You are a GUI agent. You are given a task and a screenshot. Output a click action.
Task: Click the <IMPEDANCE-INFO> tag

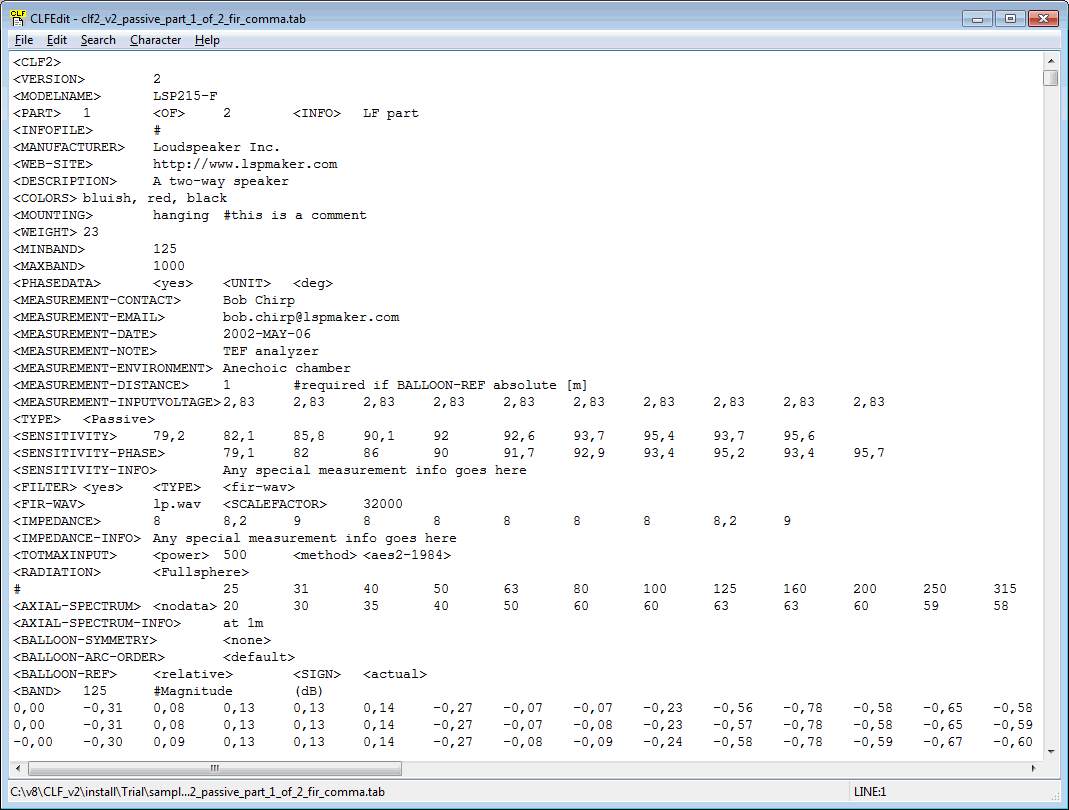[x=76, y=538]
